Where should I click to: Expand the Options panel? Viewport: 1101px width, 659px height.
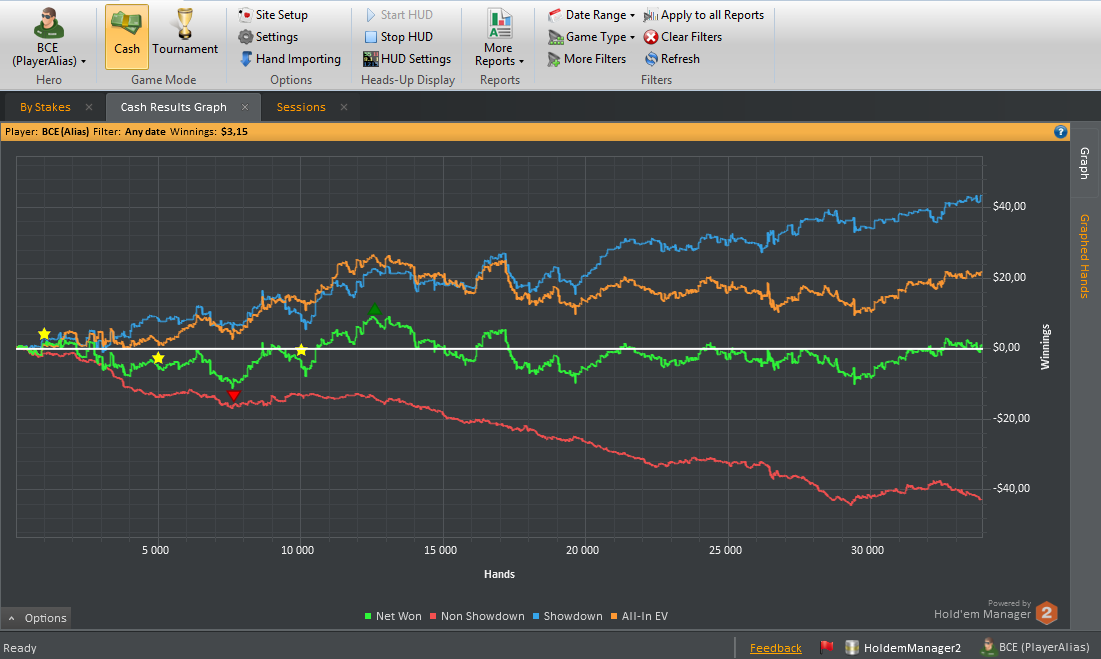37,618
